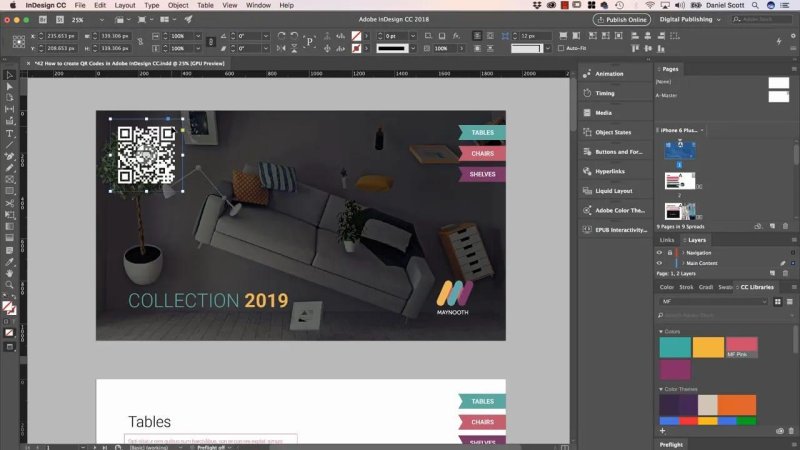Open the Media panel
The height and width of the screenshot is (450, 800).
(x=603, y=113)
